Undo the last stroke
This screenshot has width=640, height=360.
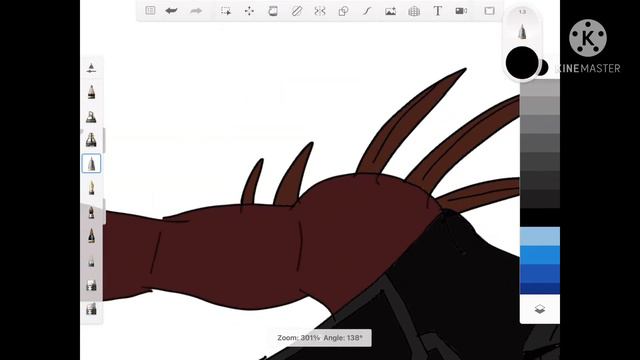171,11
